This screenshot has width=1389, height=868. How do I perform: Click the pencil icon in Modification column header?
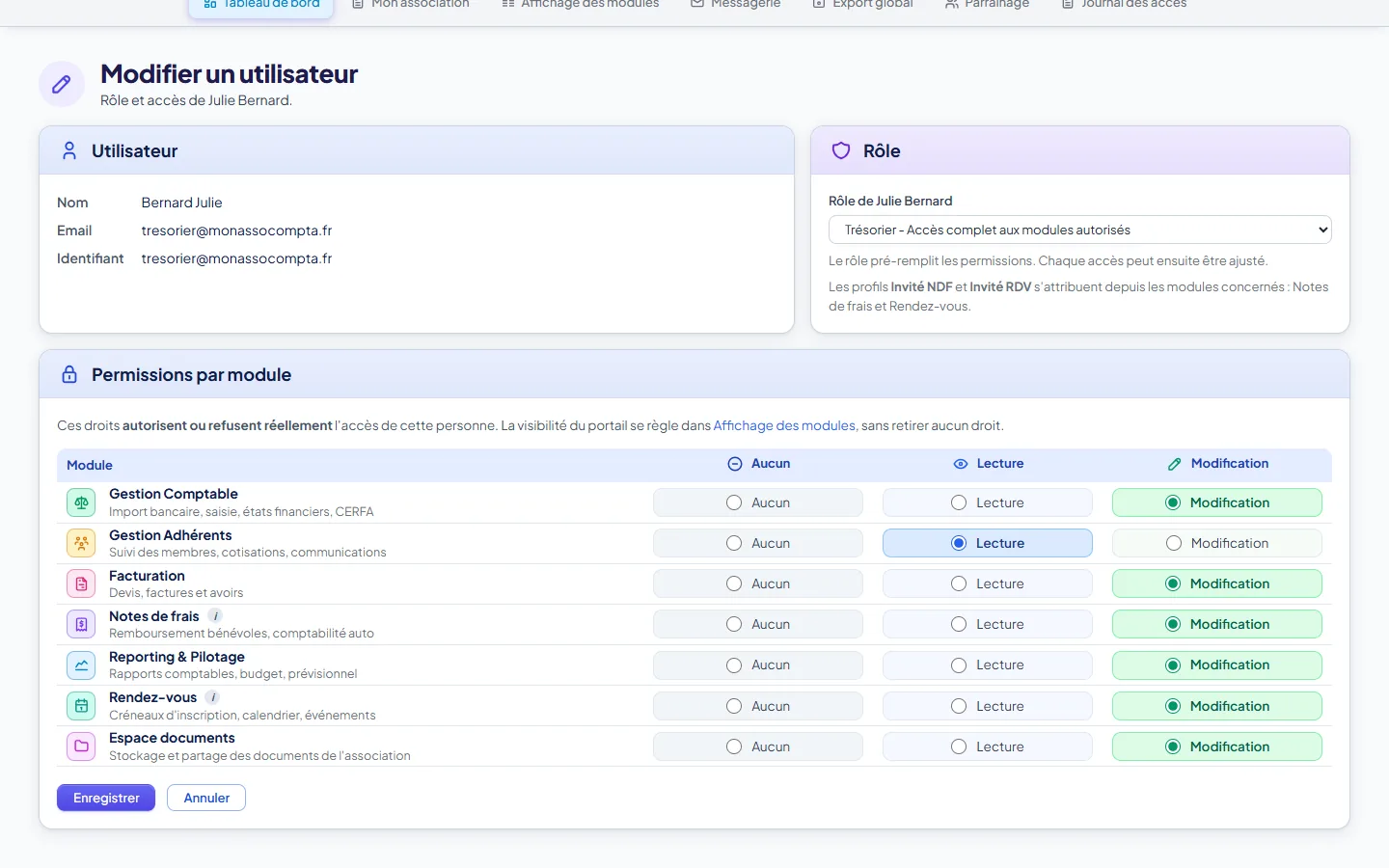coord(1174,464)
